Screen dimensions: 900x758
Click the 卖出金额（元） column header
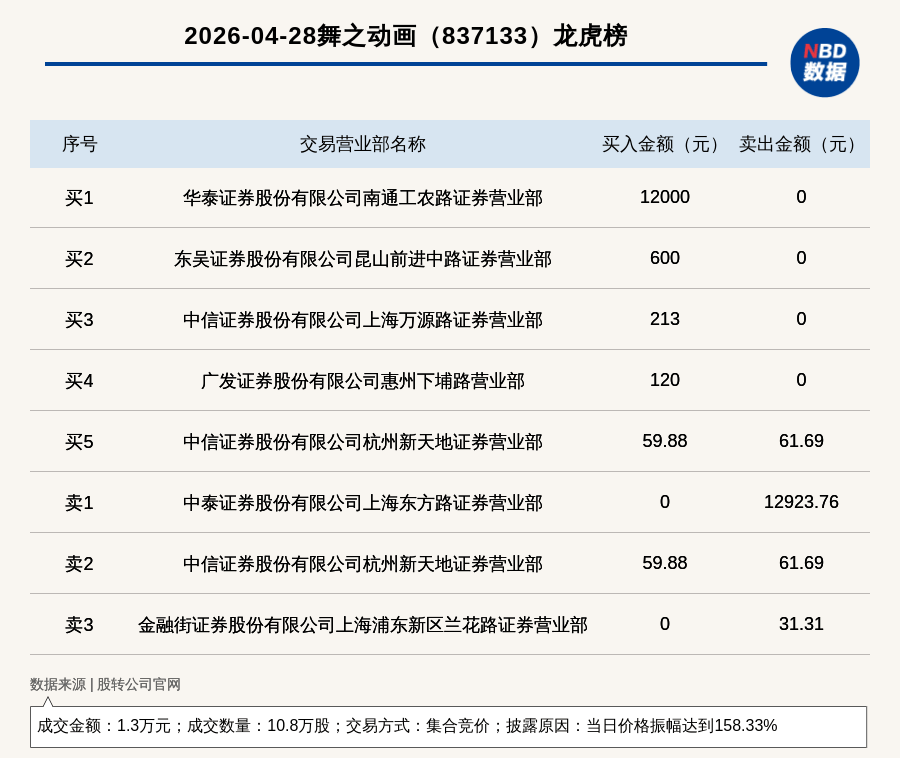click(x=801, y=144)
